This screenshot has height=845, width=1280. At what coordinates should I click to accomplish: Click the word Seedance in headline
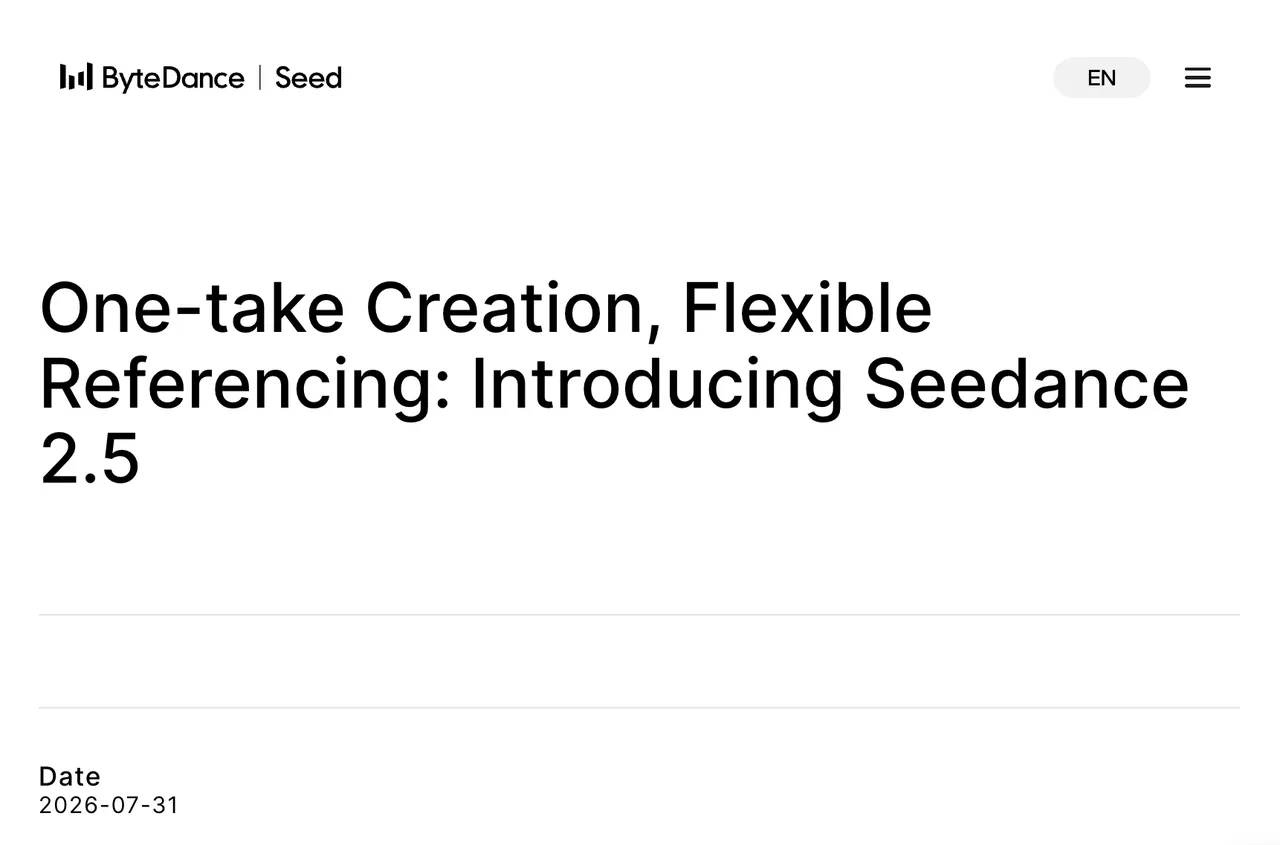pyautogui.click(x=1027, y=384)
